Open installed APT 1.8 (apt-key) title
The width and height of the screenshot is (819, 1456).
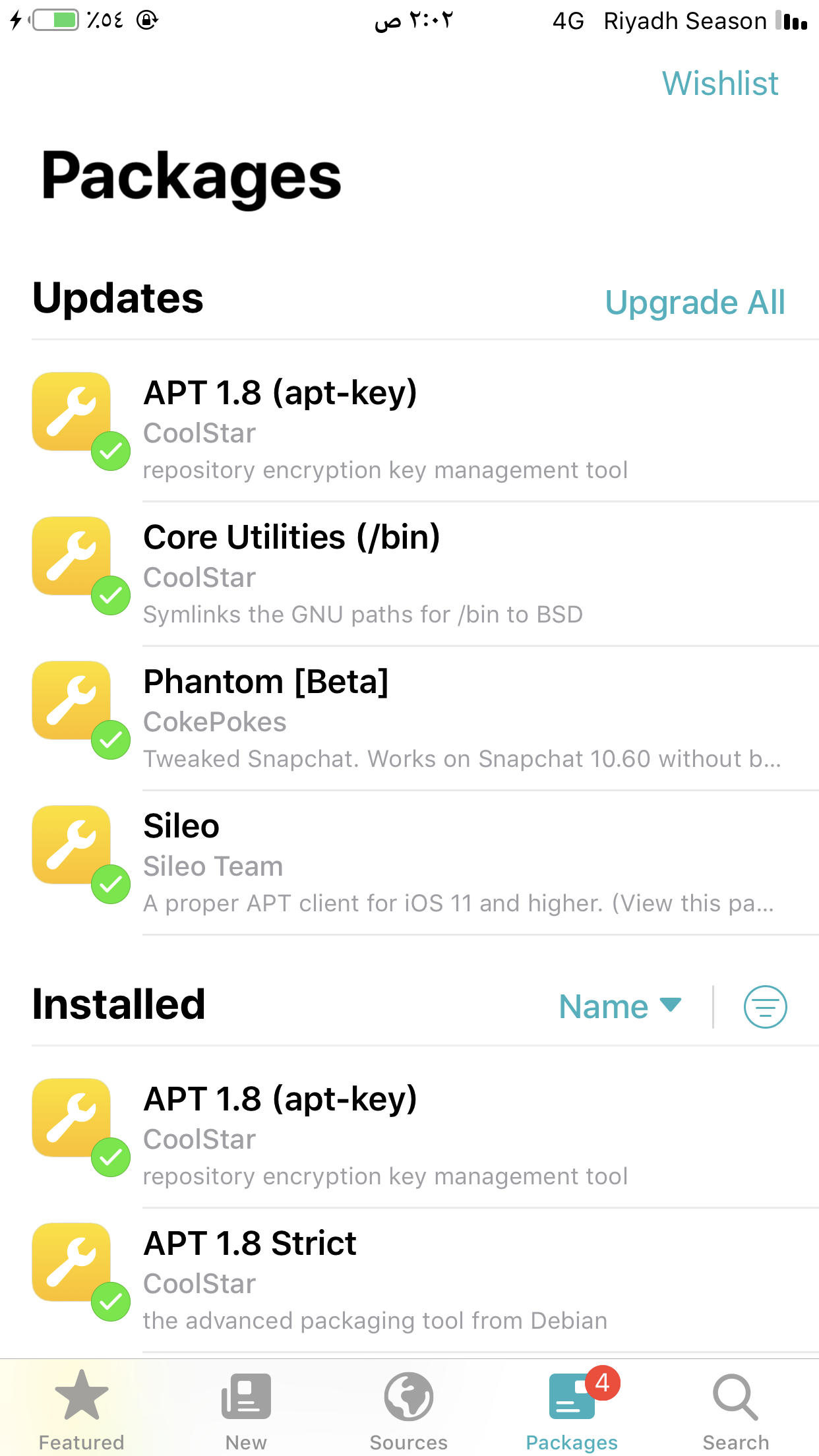[x=280, y=1099]
